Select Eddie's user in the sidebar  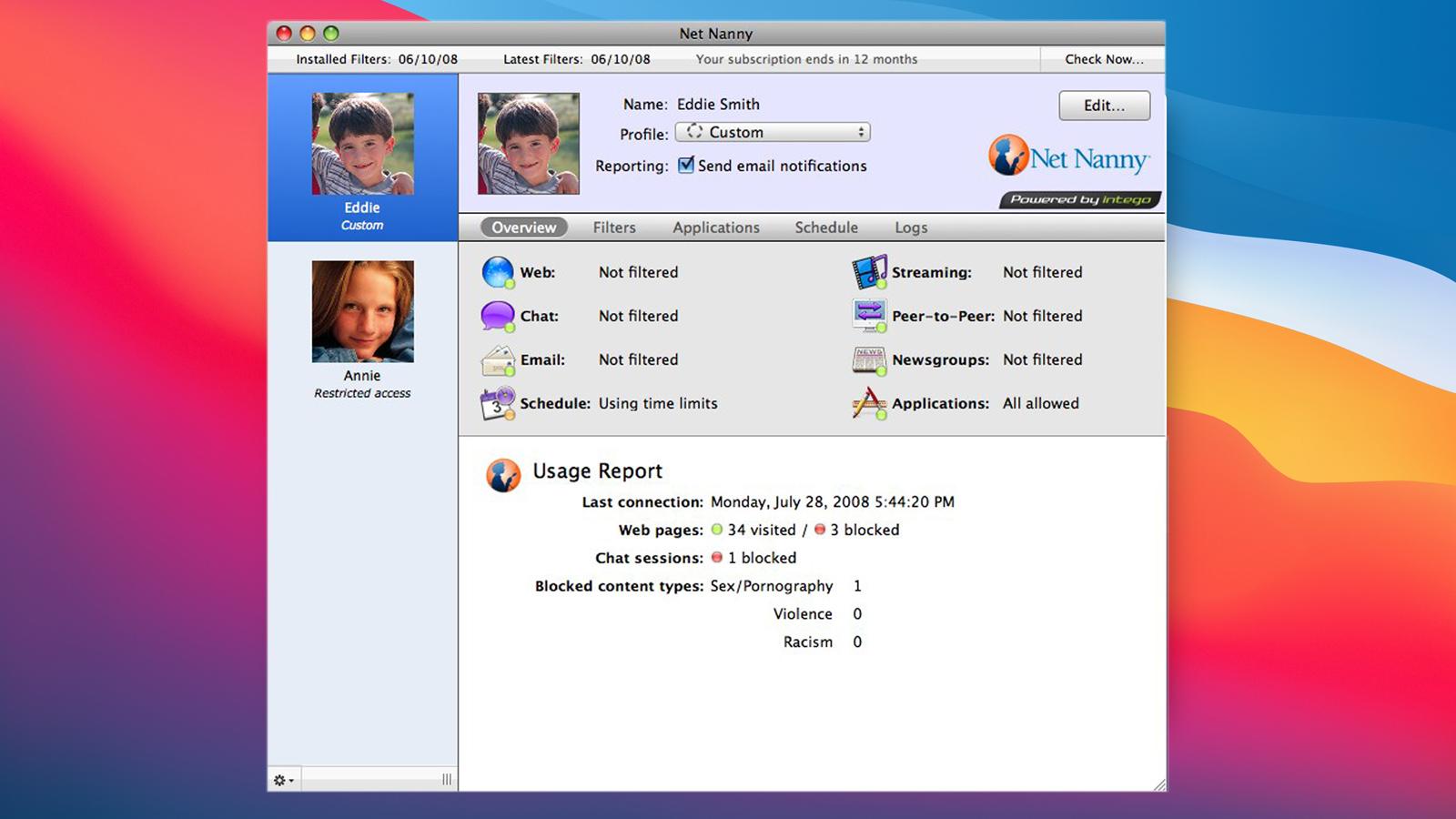(362, 157)
